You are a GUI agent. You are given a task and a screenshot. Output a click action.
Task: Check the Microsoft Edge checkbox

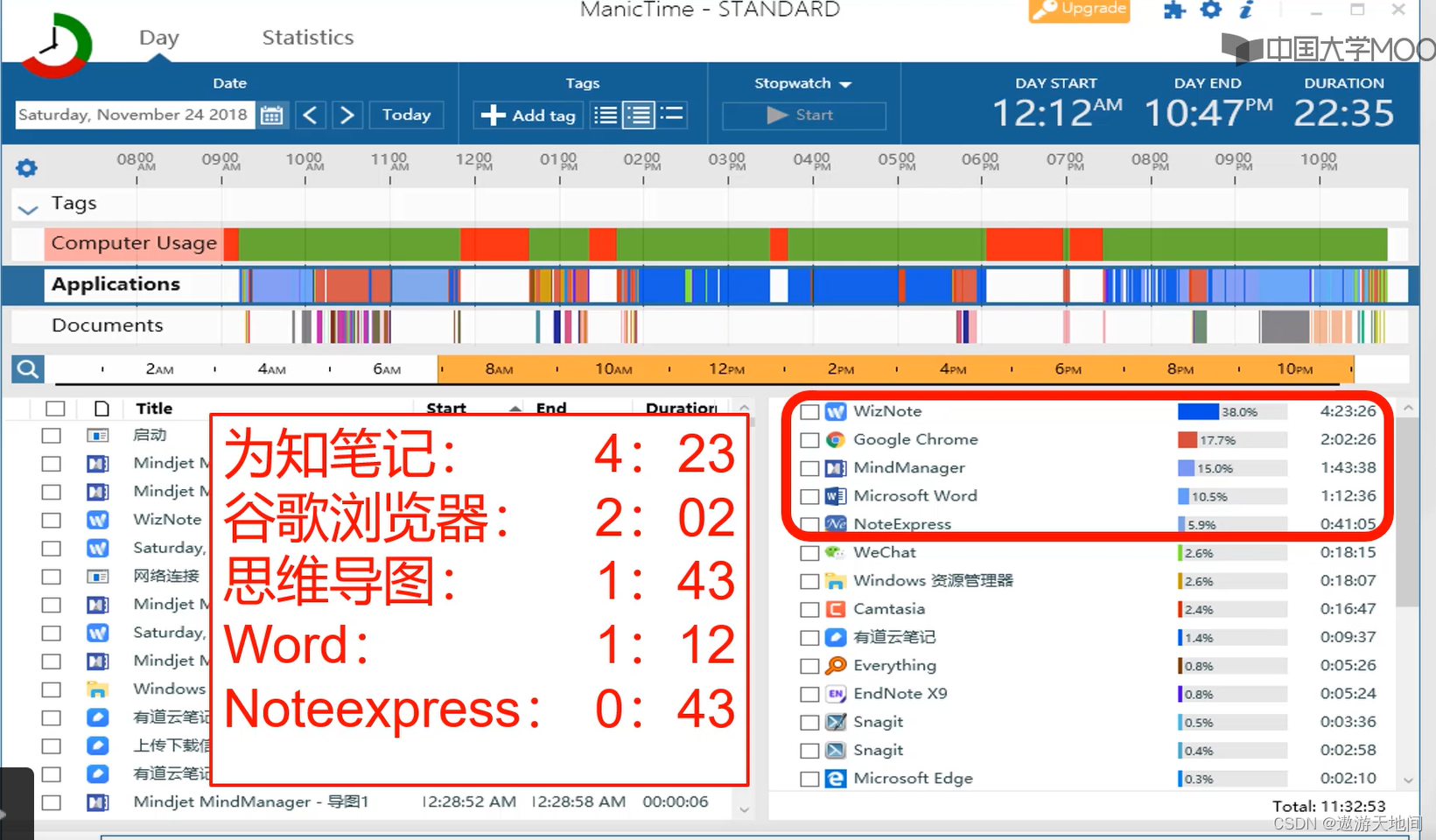(809, 779)
